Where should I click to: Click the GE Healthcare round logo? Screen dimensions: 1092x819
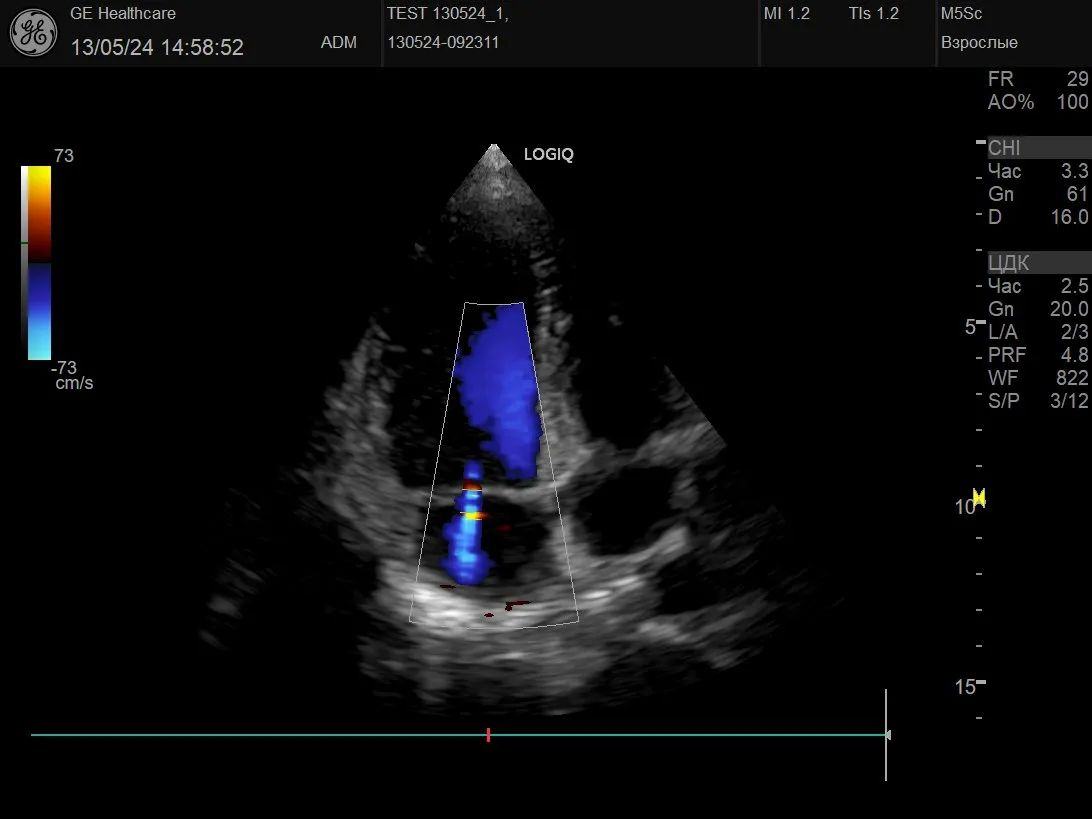point(33,33)
